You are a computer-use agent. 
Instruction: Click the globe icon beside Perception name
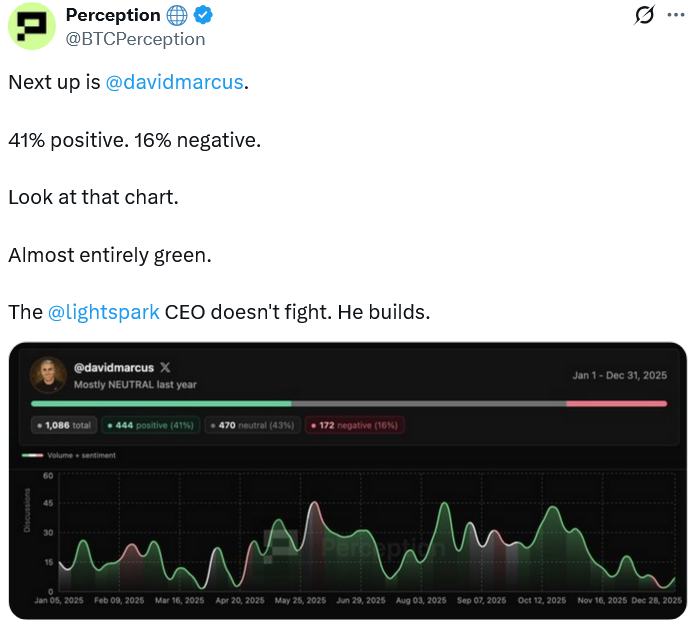coord(177,16)
